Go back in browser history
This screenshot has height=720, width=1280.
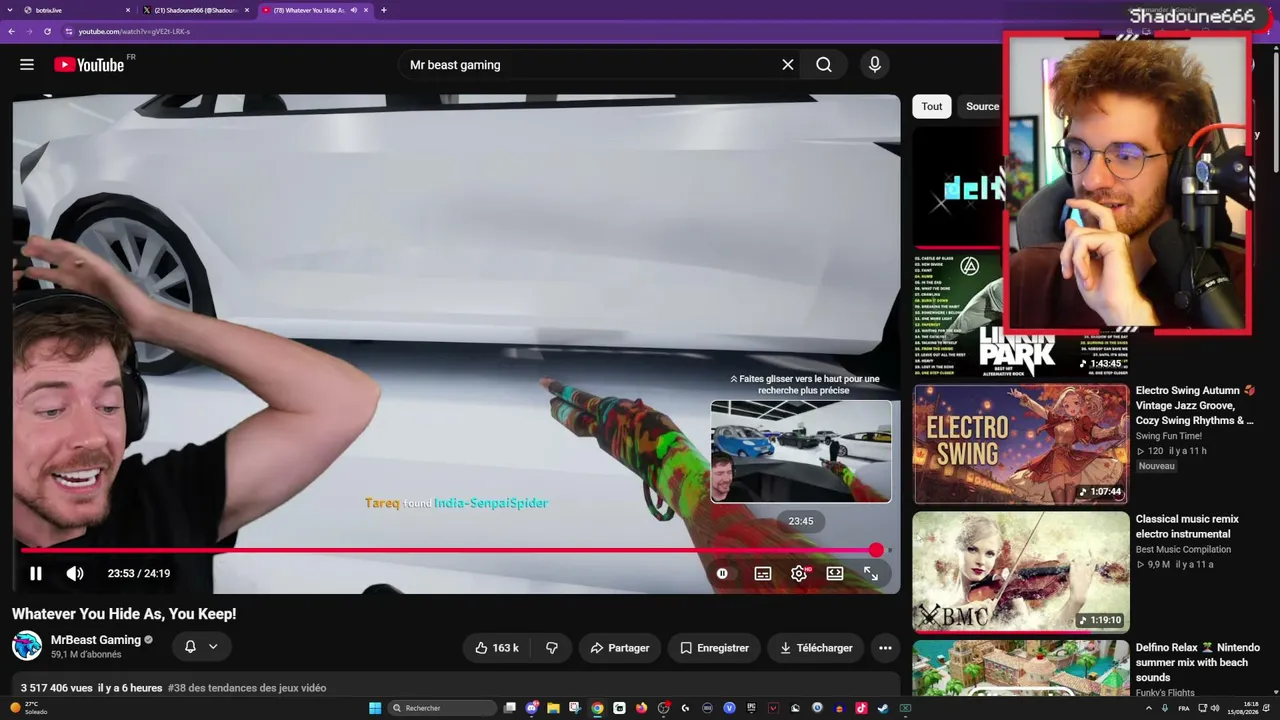12,31
